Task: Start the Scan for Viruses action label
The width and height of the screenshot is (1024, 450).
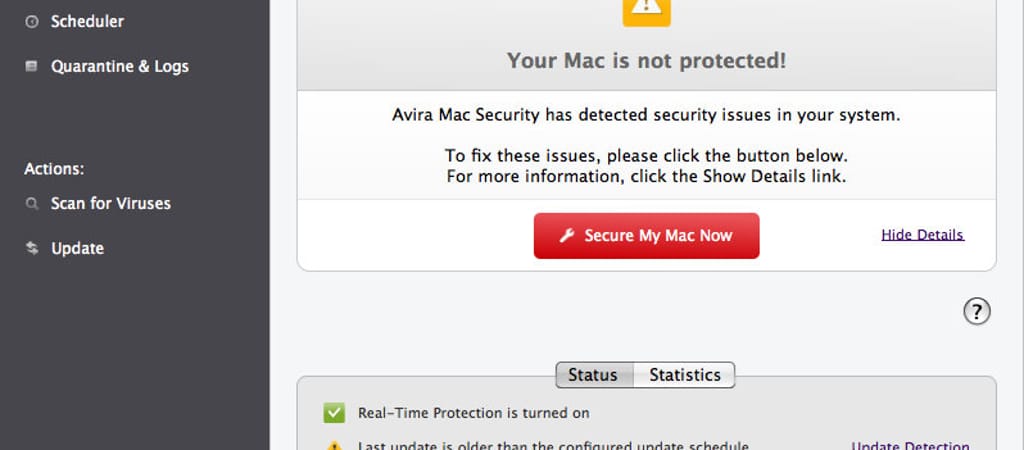Action: coord(111,204)
